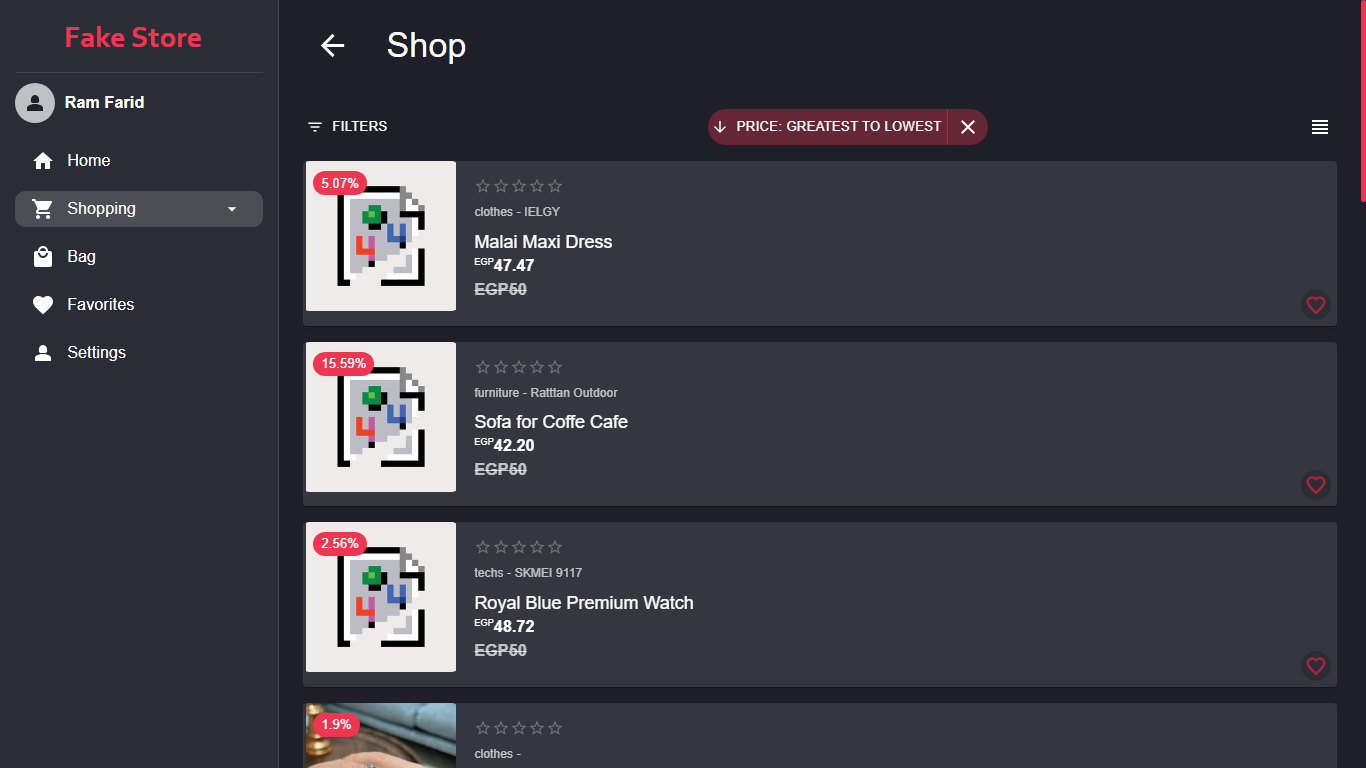This screenshot has width=1366, height=768.
Task: Click the Ram Farid user avatar
Action: [35, 103]
